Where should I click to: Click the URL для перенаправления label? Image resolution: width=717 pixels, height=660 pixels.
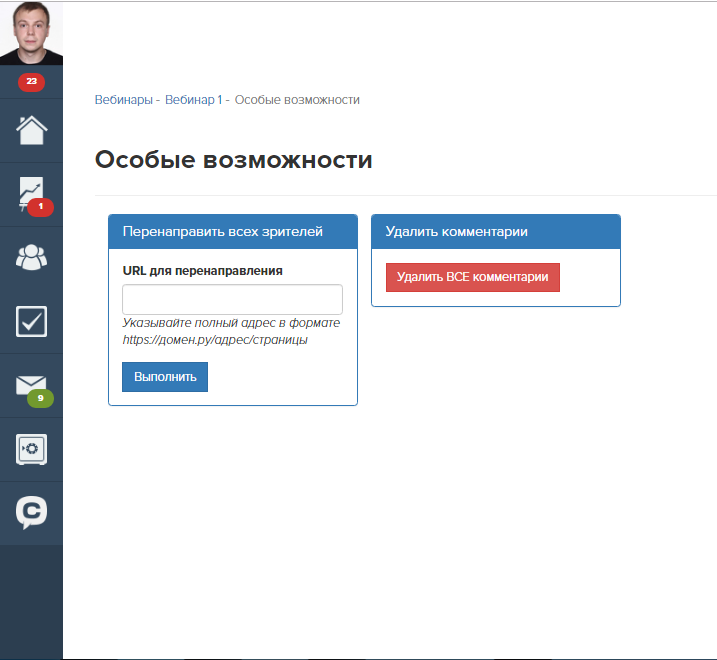coord(203,271)
